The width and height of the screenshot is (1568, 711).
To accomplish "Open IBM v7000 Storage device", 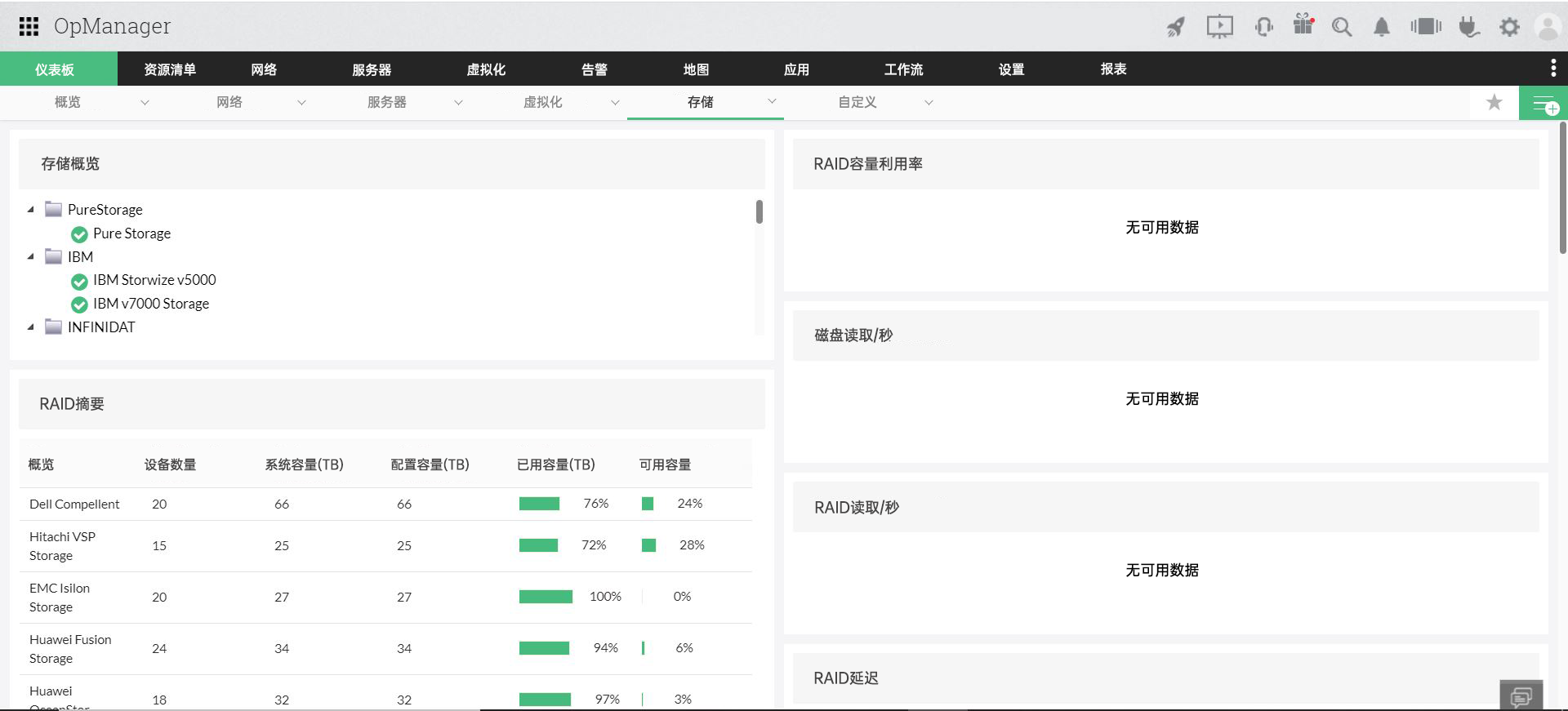I will pyautogui.click(x=151, y=304).
